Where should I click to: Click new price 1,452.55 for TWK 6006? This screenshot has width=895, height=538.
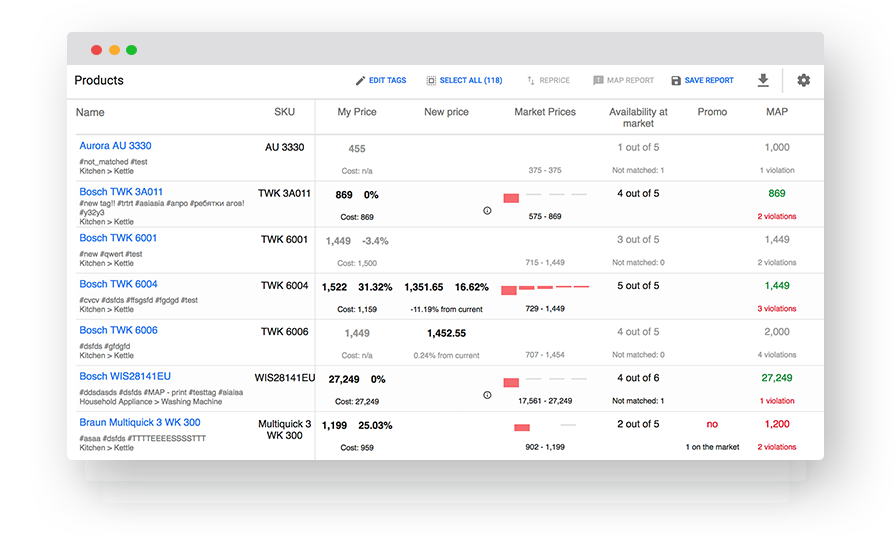446,333
